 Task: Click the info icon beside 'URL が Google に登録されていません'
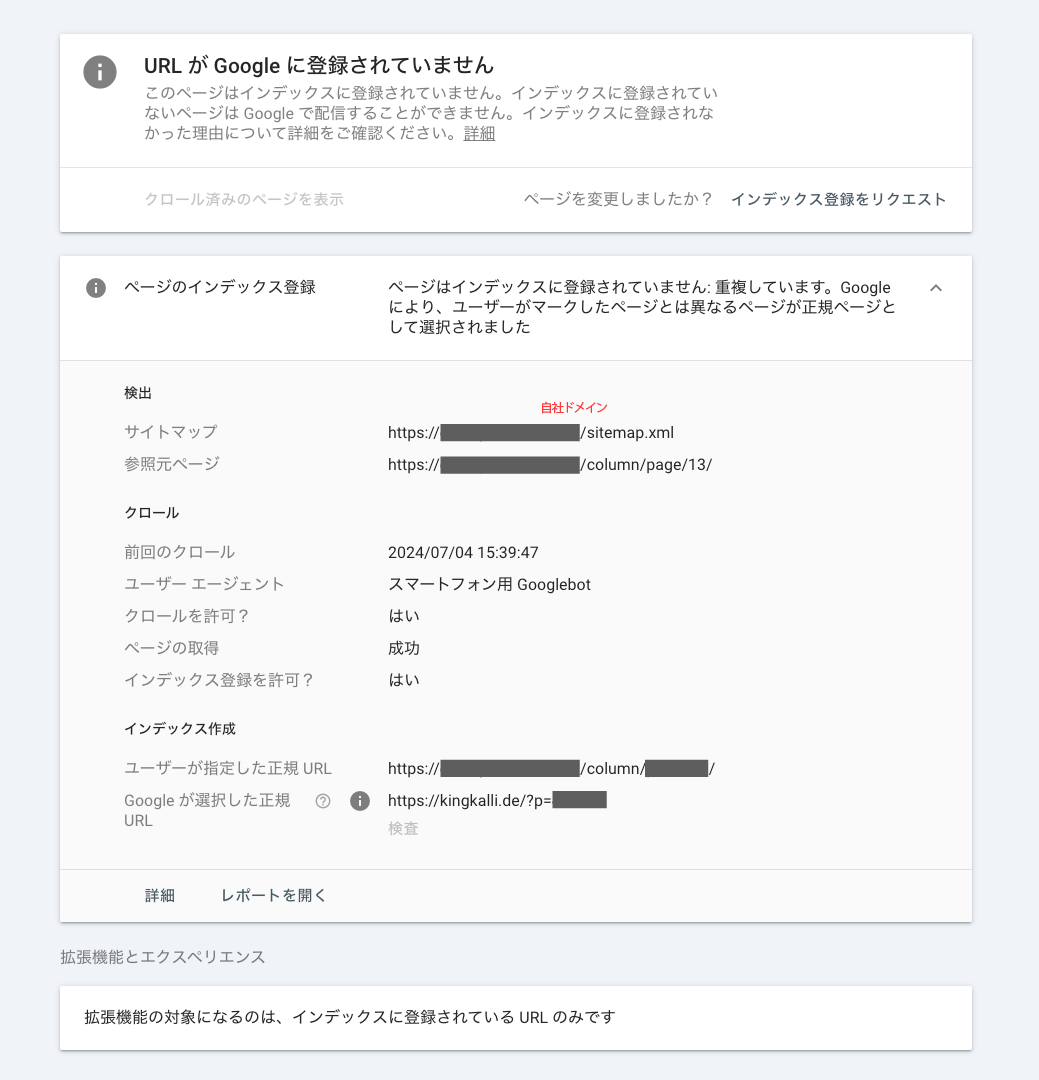pos(99,72)
